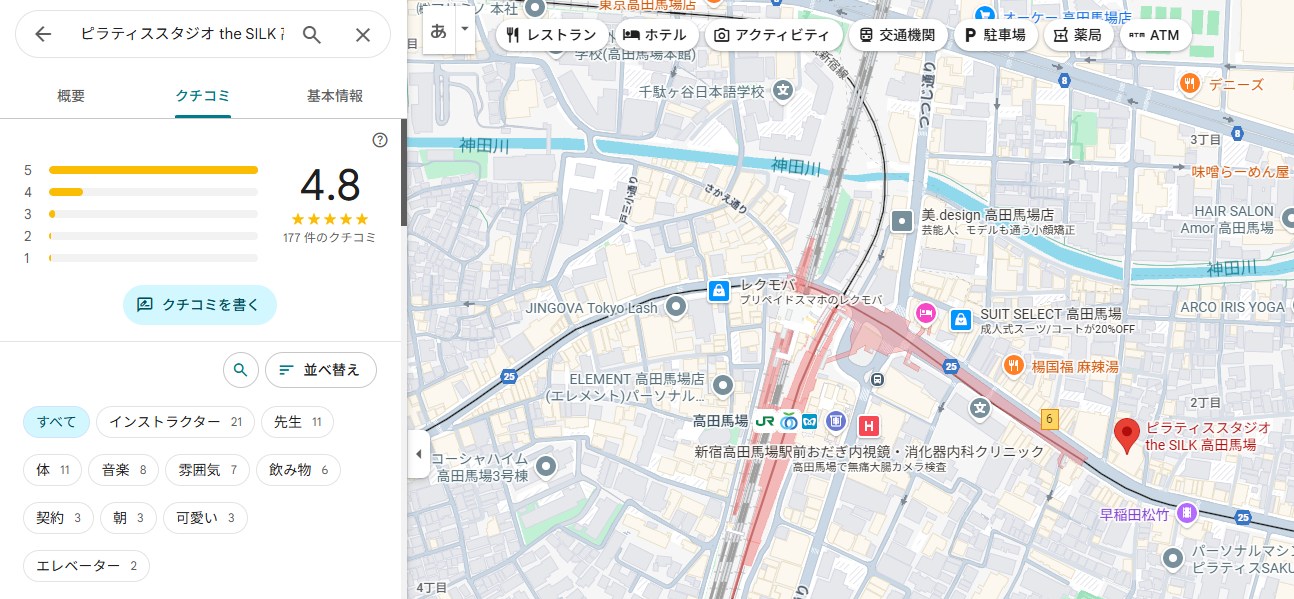The image size is (1294, 599).
Task: Search reviews with the magnifier button
Action: tap(240, 370)
